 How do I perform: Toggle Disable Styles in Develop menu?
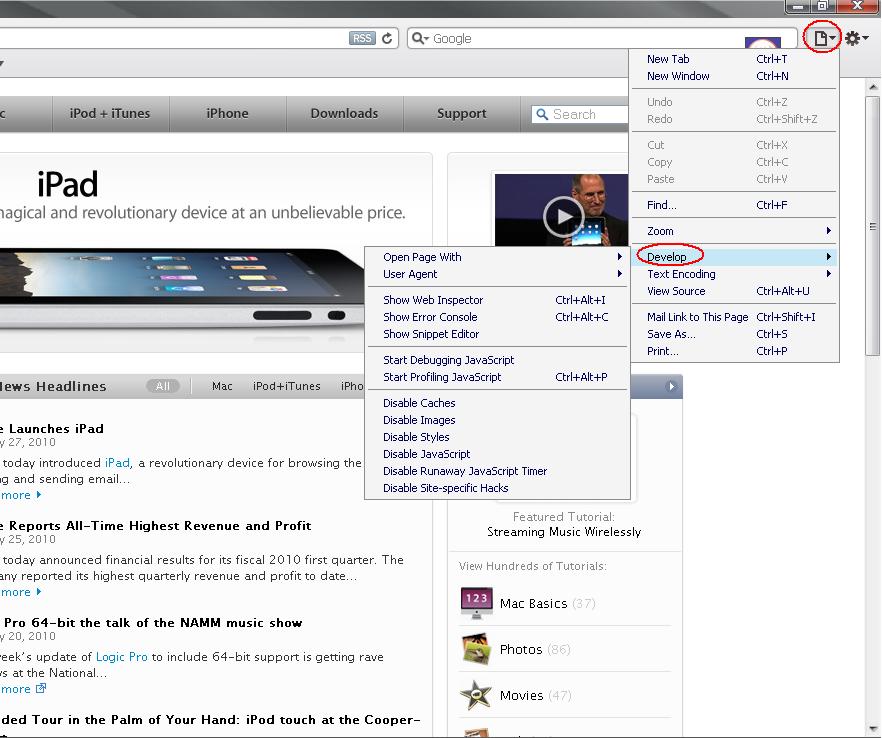(416, 437)
